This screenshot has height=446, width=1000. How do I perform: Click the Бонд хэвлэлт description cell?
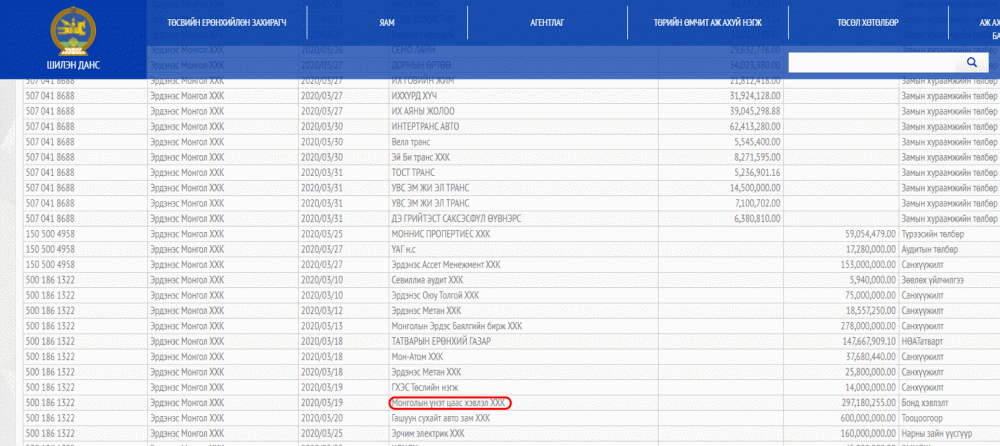[950, 403]
